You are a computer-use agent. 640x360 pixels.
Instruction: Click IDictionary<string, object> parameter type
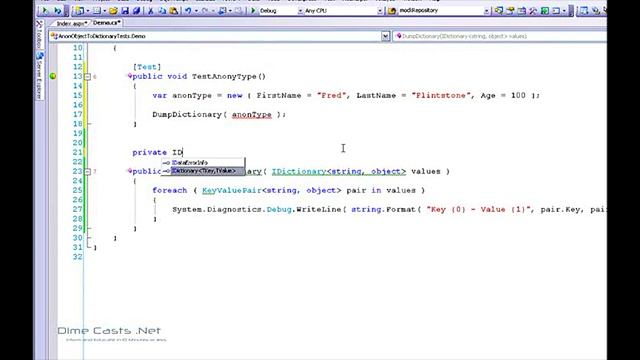point(339,171)
